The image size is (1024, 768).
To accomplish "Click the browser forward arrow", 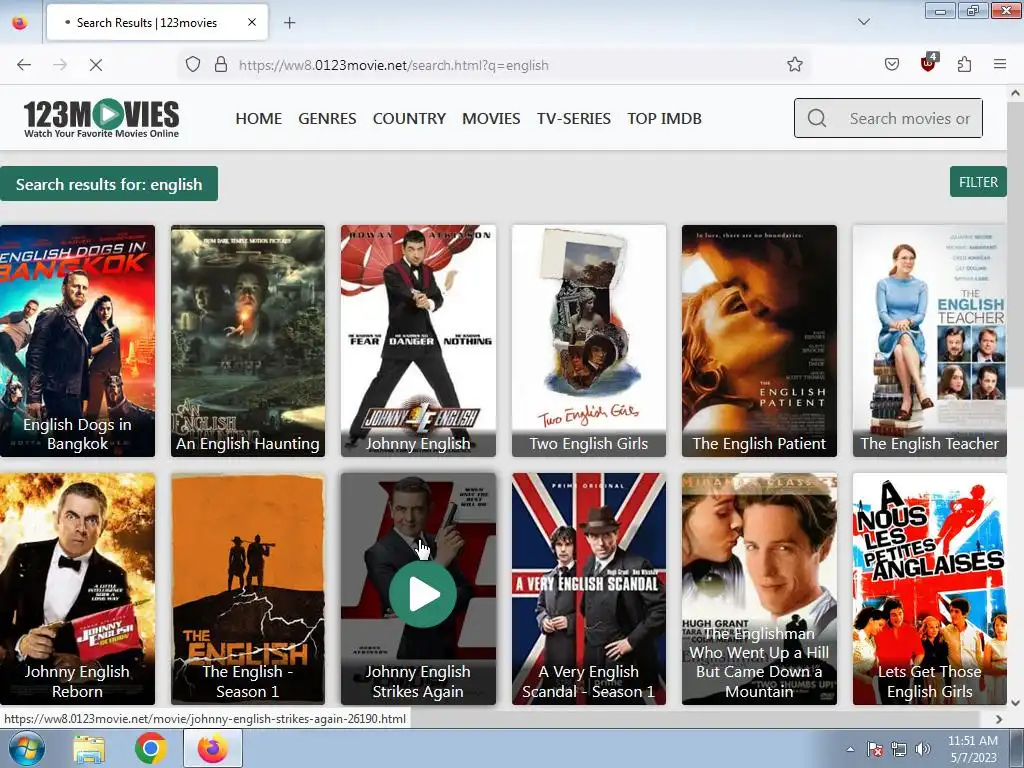I will pos(60,65).
